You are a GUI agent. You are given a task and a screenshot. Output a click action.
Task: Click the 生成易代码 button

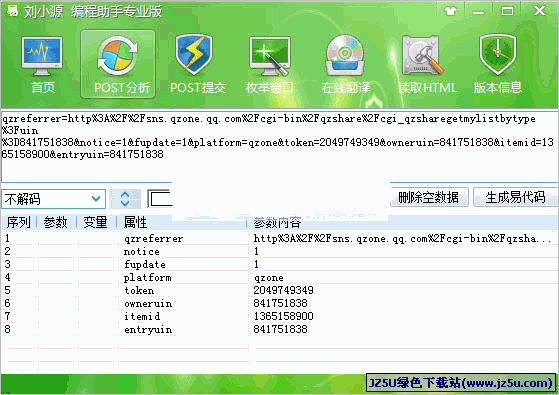click(x=515, y=197)
